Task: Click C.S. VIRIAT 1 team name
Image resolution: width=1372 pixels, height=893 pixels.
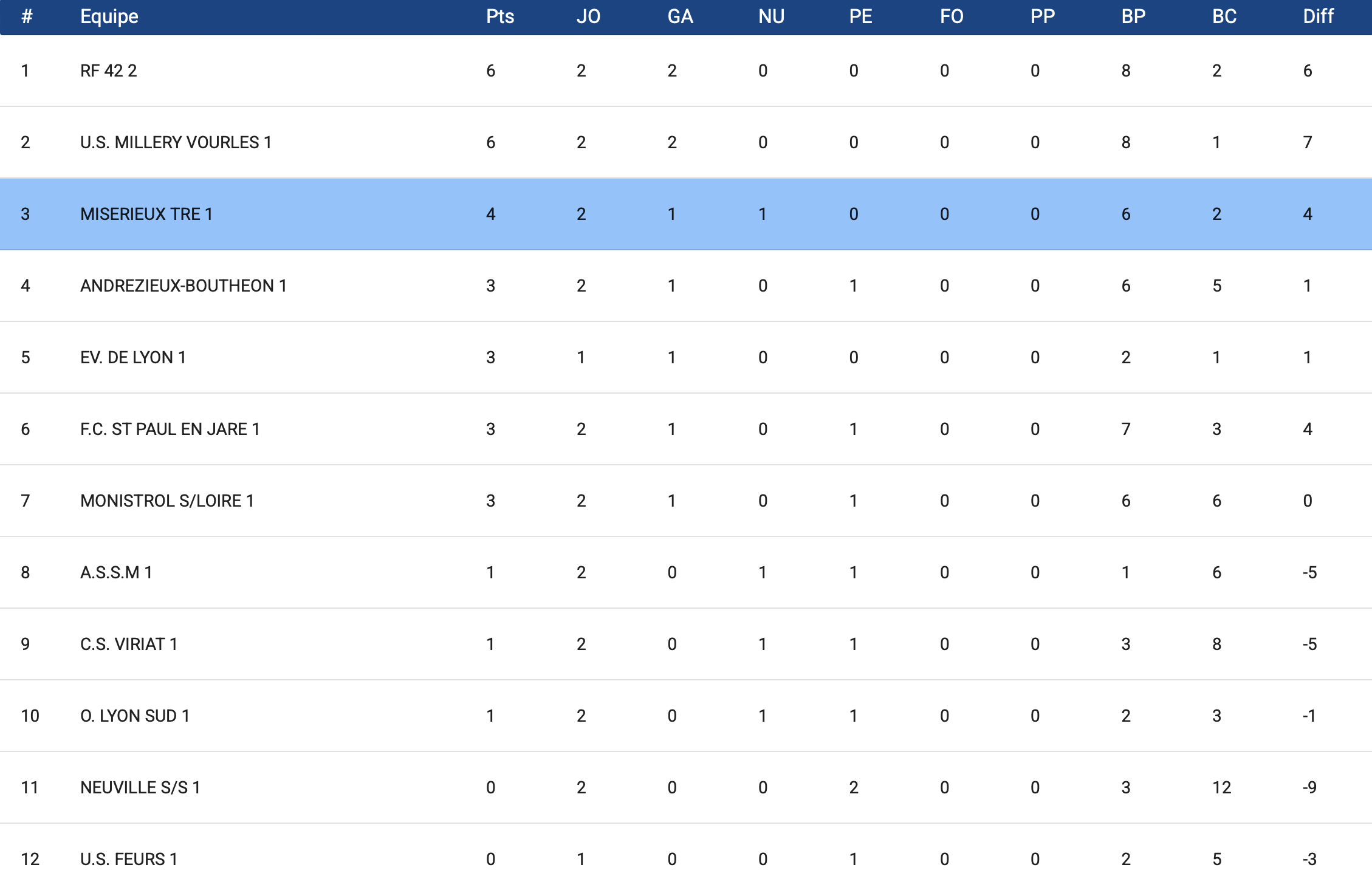Action: point(129,645)
